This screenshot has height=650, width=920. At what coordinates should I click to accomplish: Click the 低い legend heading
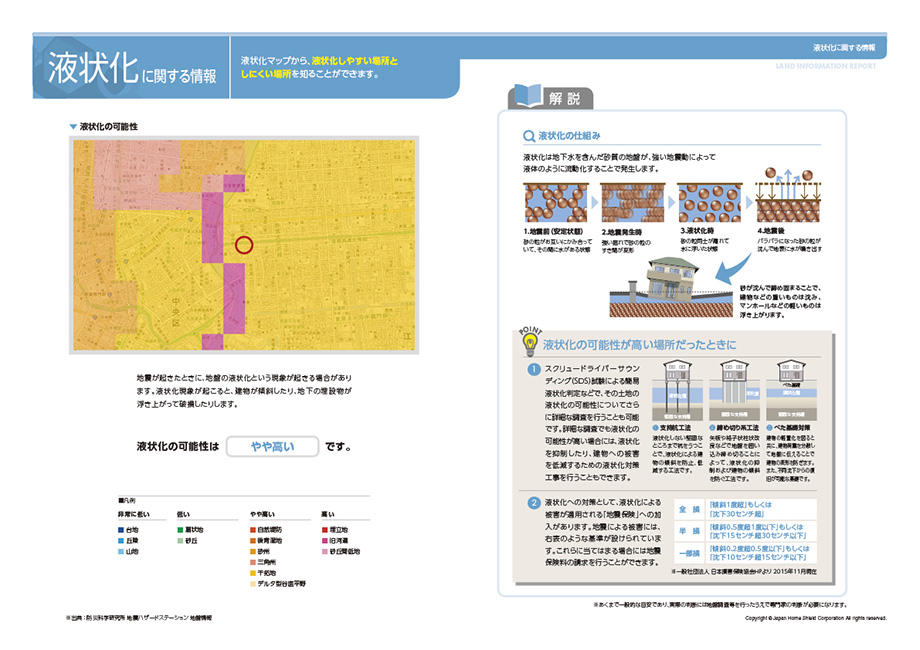pyautogui.click(x=184, y=514)
